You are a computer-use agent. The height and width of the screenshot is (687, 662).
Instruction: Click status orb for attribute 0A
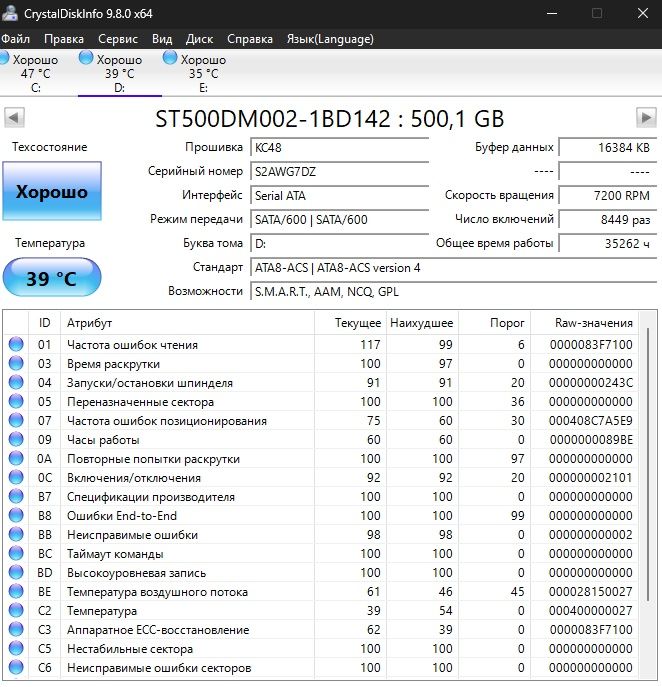click(16, 458)
